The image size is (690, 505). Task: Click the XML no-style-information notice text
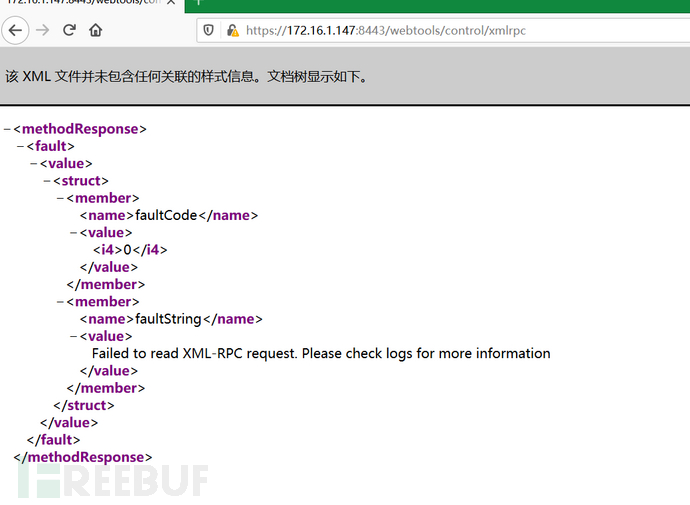187,77
